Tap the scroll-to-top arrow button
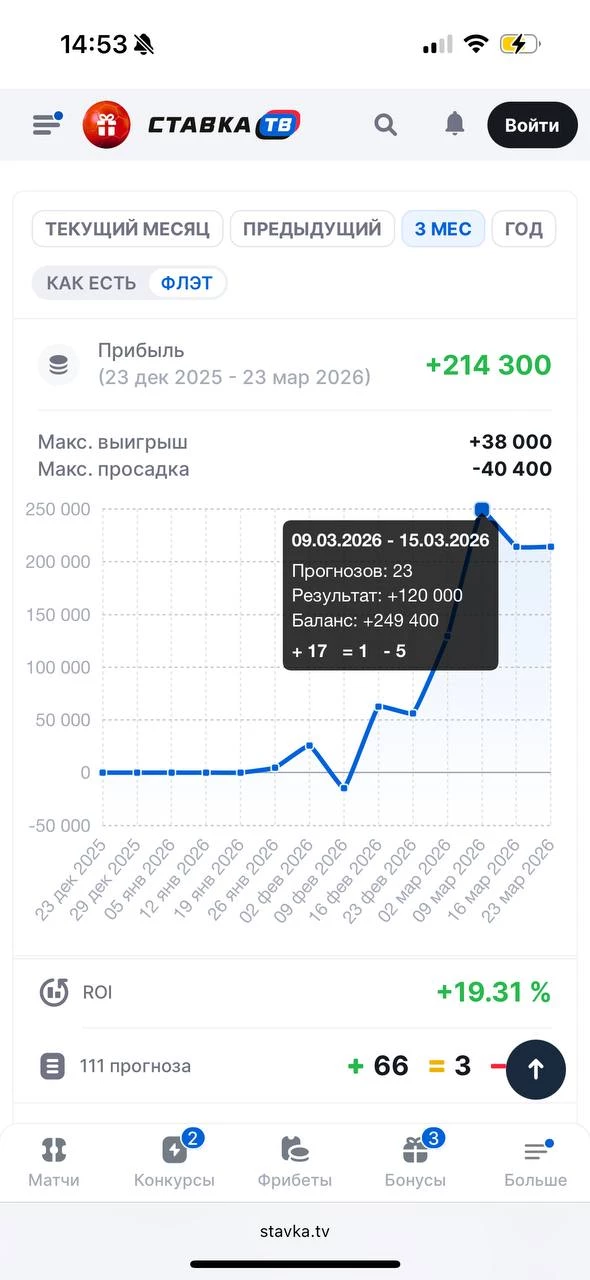Screen dimensions: 590x1280 point(536,1069)
